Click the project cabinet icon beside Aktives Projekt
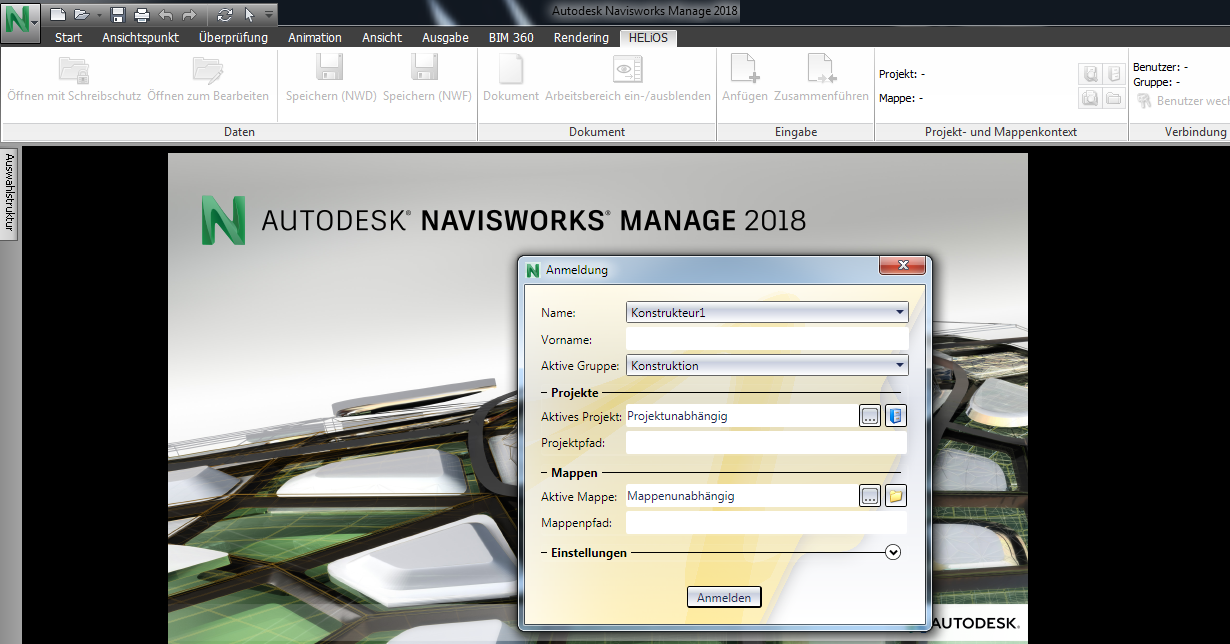 tap(895, 416)
